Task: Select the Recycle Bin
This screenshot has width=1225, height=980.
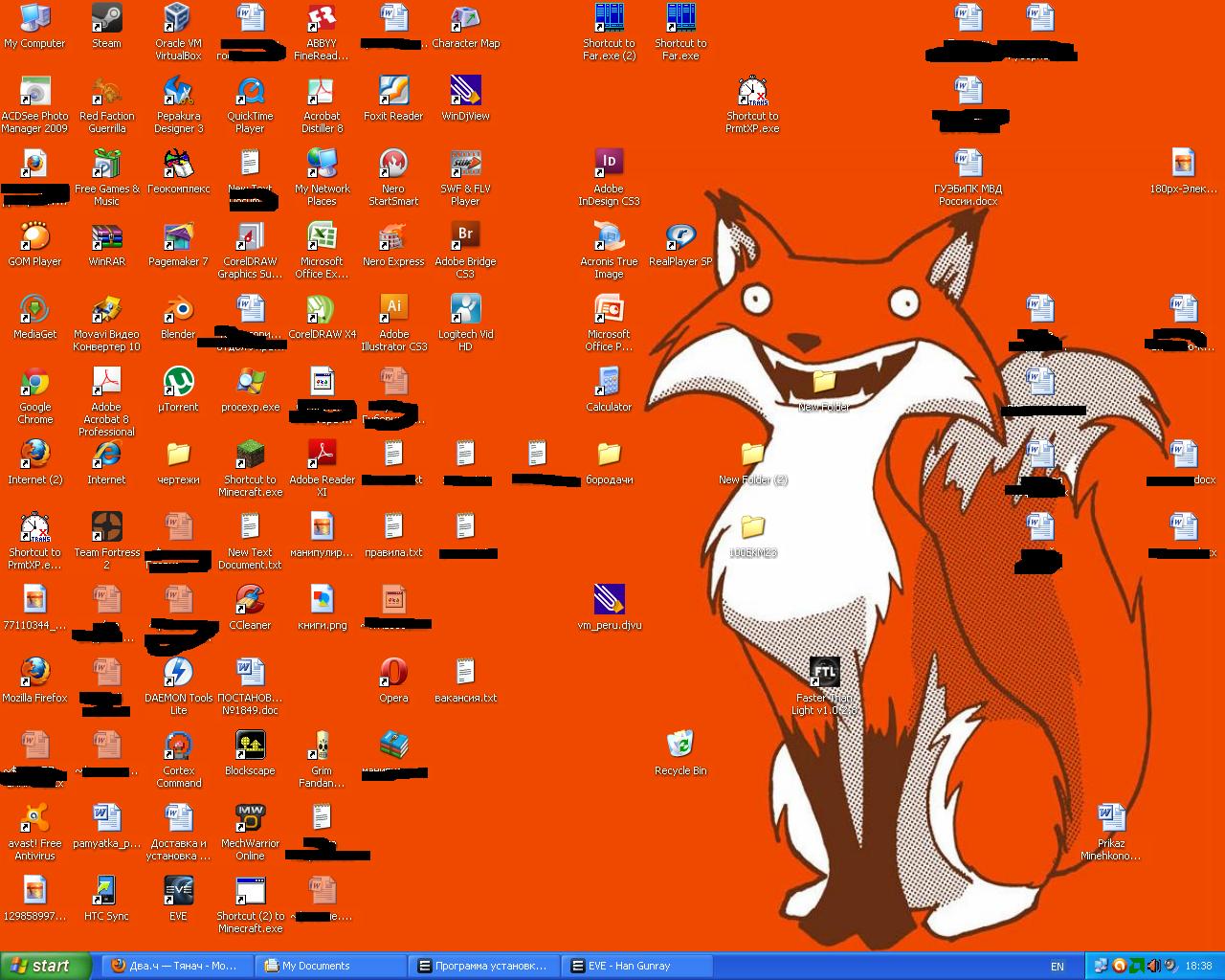Action: [680, 754]
